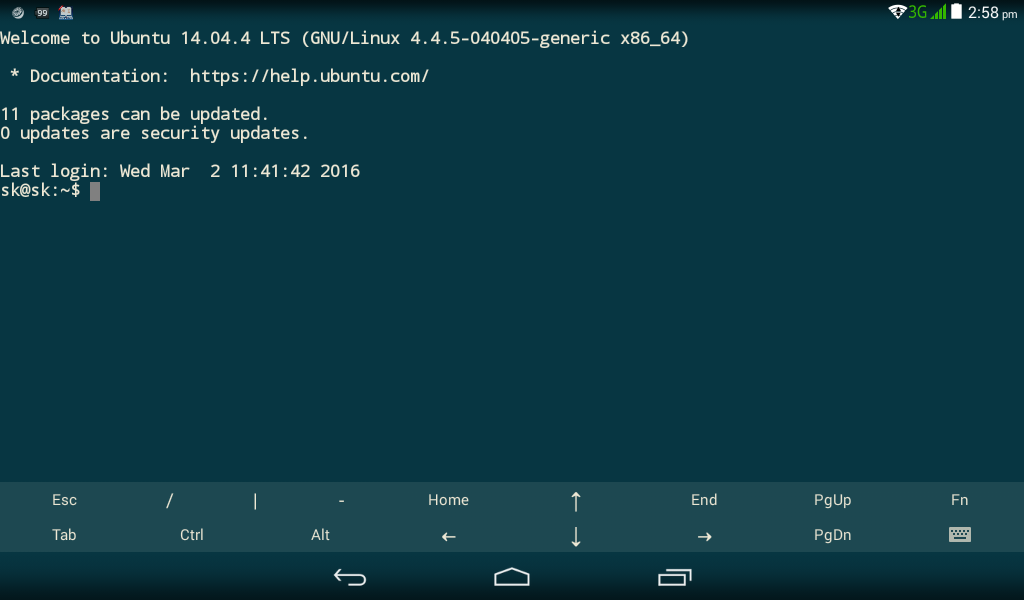Tap the pipe character key
This screenshot has height=600, width=1024.
[255, 500]
